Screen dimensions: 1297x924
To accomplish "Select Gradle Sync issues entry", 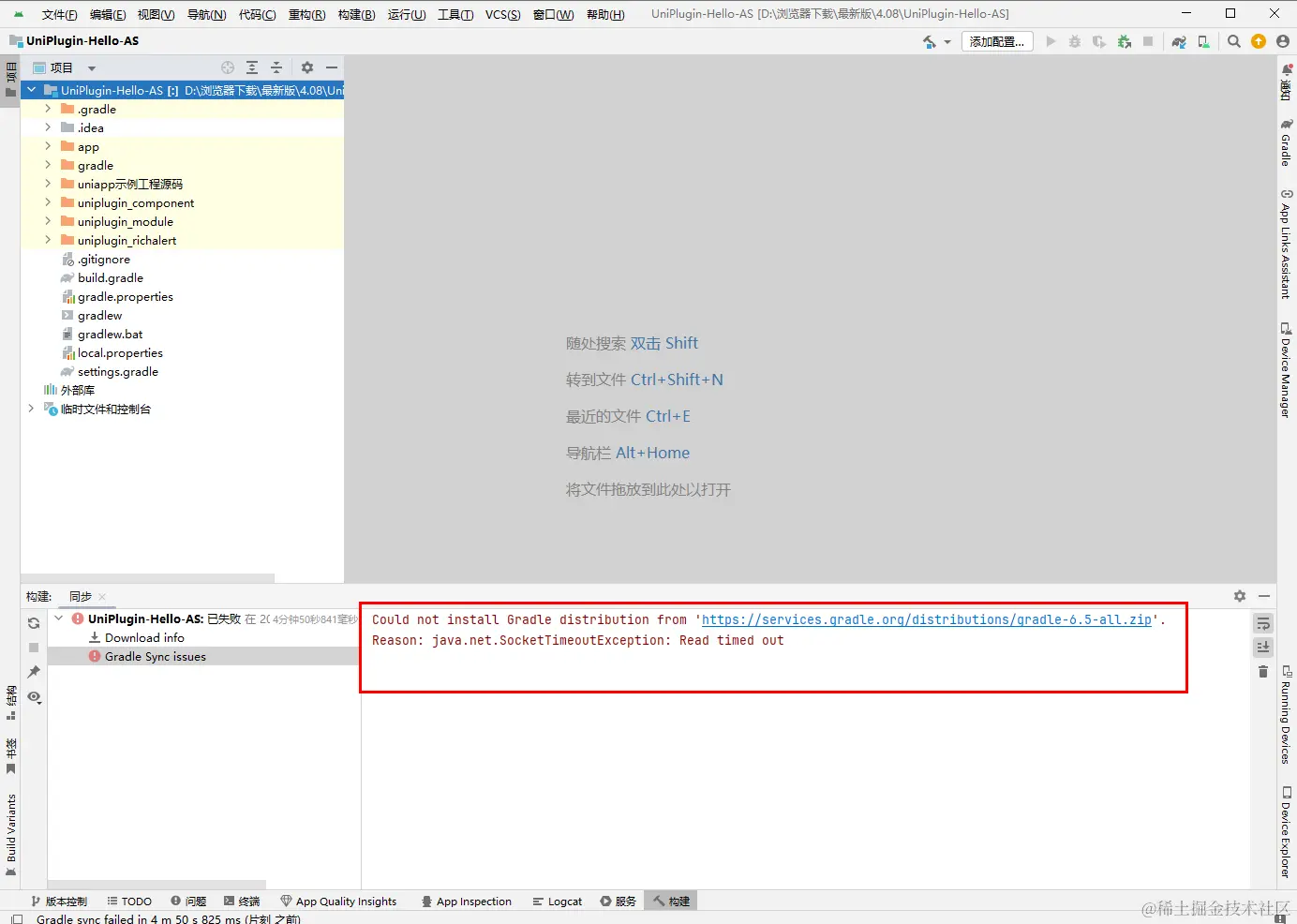I will 156,656.
